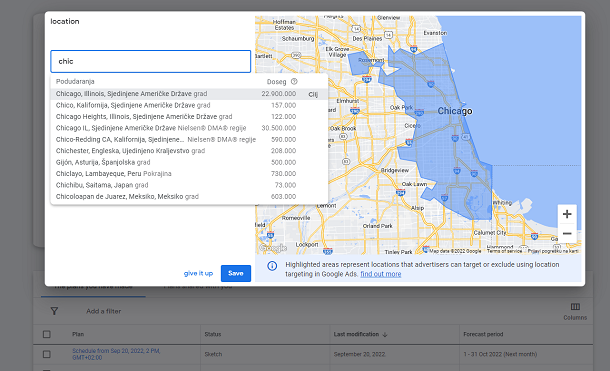The width and height of the screenshot is (610, 371).
Task: Click the Podudaranja header
Action: point(75,82)
